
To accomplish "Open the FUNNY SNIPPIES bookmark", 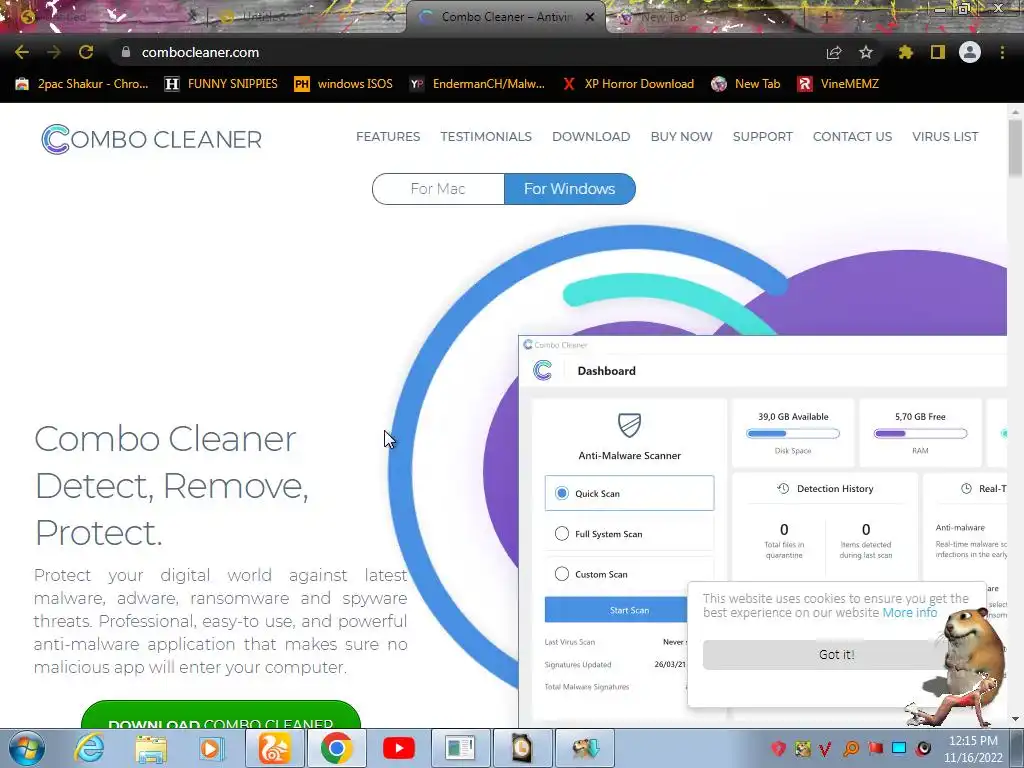I will tap(221, 84).
